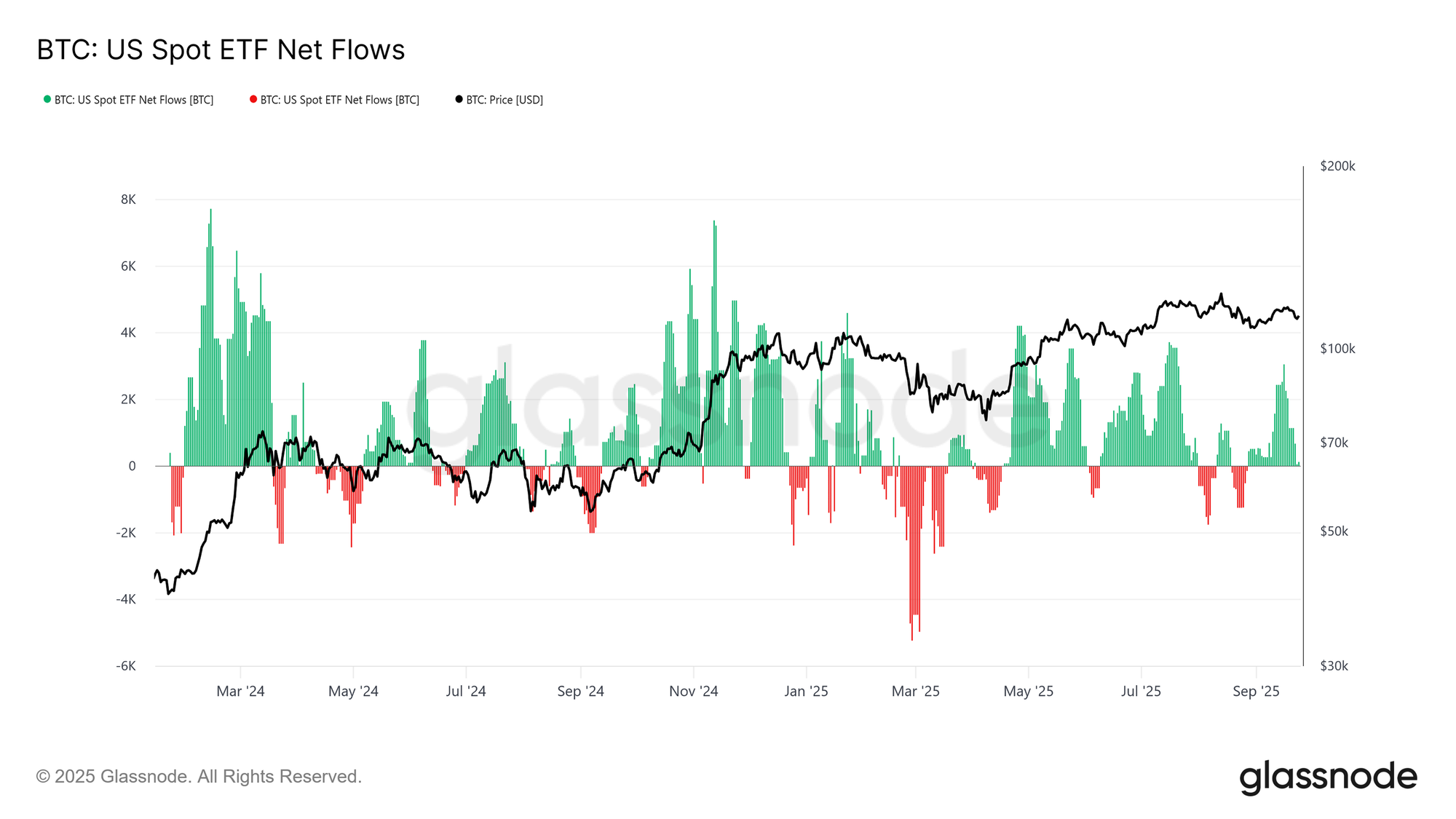
Task: Click the Jul '24 axis label
Action: [x=466, y=691]
